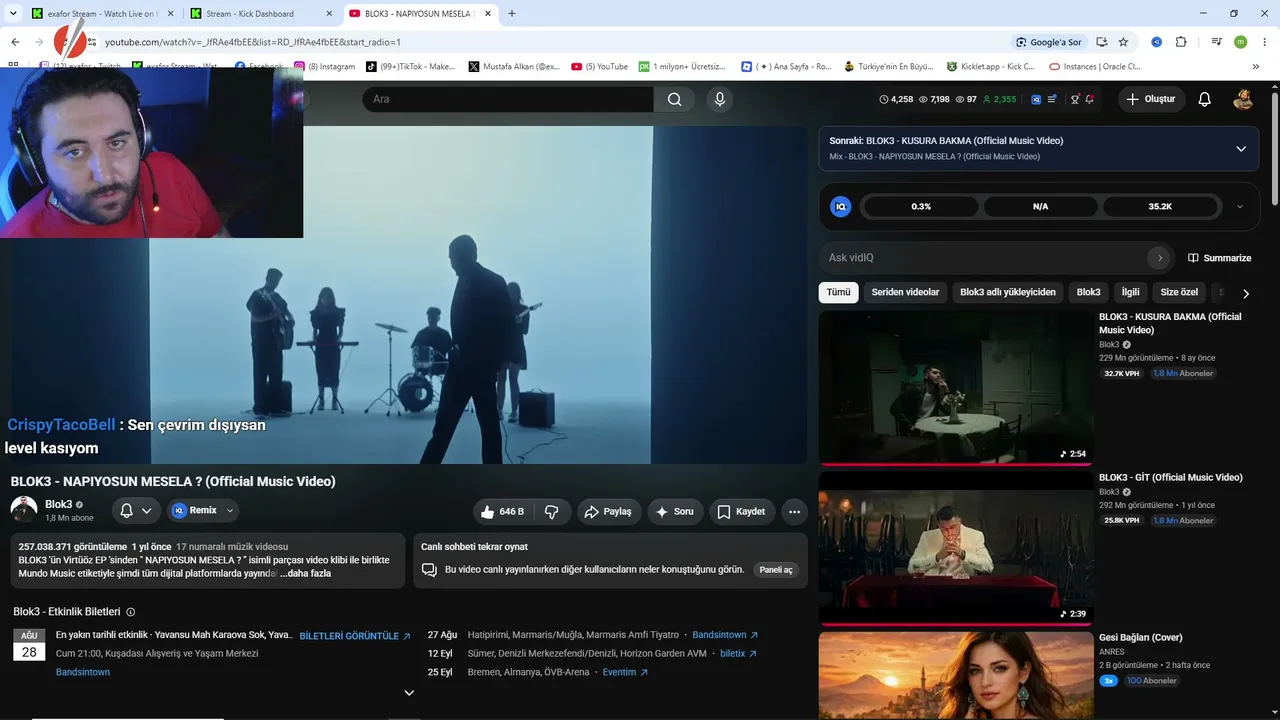
Task: Click the vidIQ trophy icon in header
Action: pos(1075,99)
